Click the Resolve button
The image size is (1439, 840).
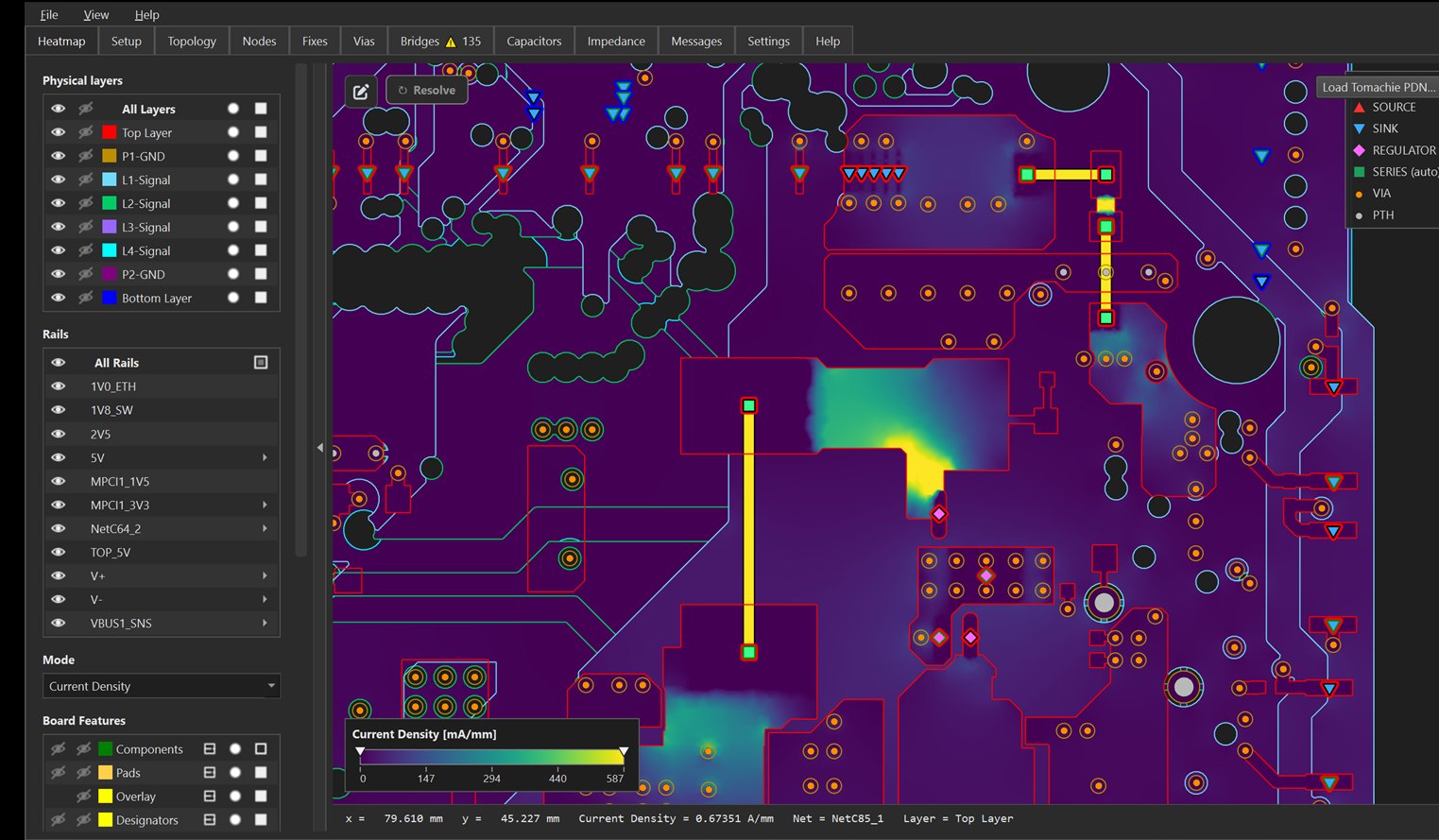(426, 91)
